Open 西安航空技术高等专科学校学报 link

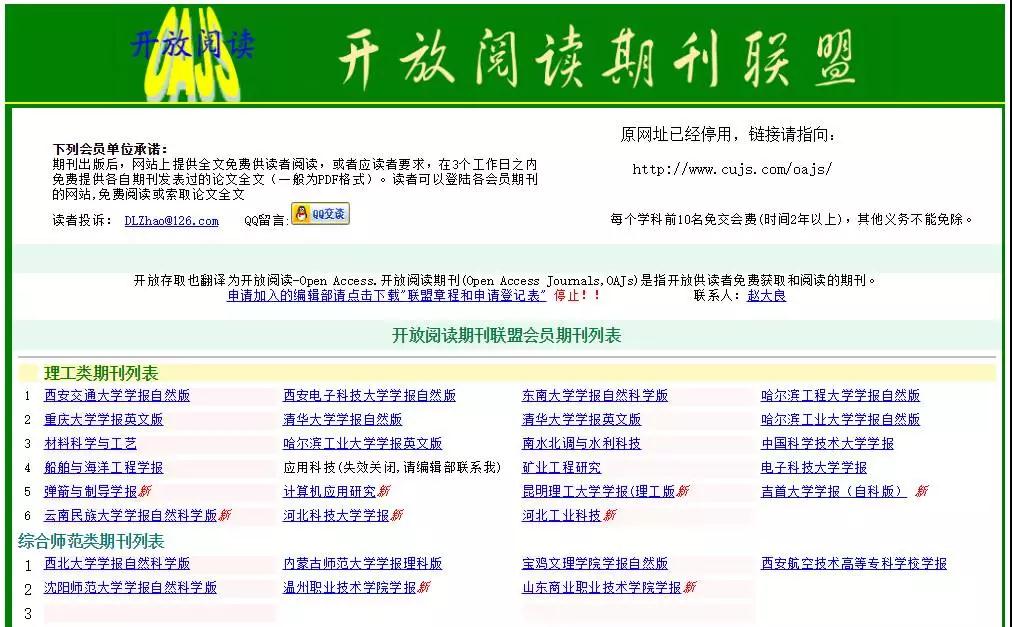854,563
